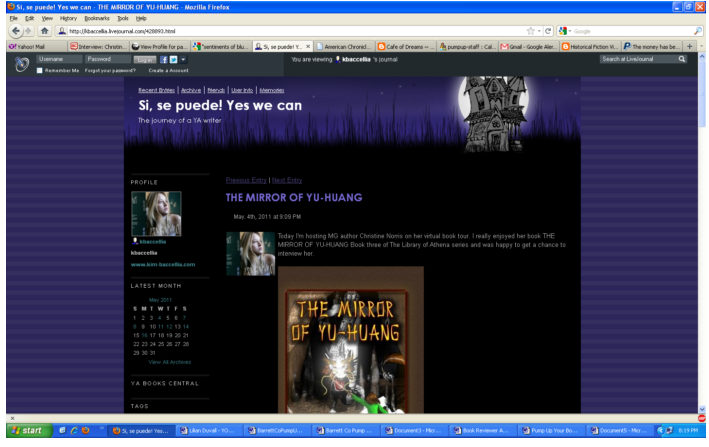Switch to the Historical Fiction tab
Viewport: 709px width, 447px height.
pyautogui.click(x=590, y=46)
